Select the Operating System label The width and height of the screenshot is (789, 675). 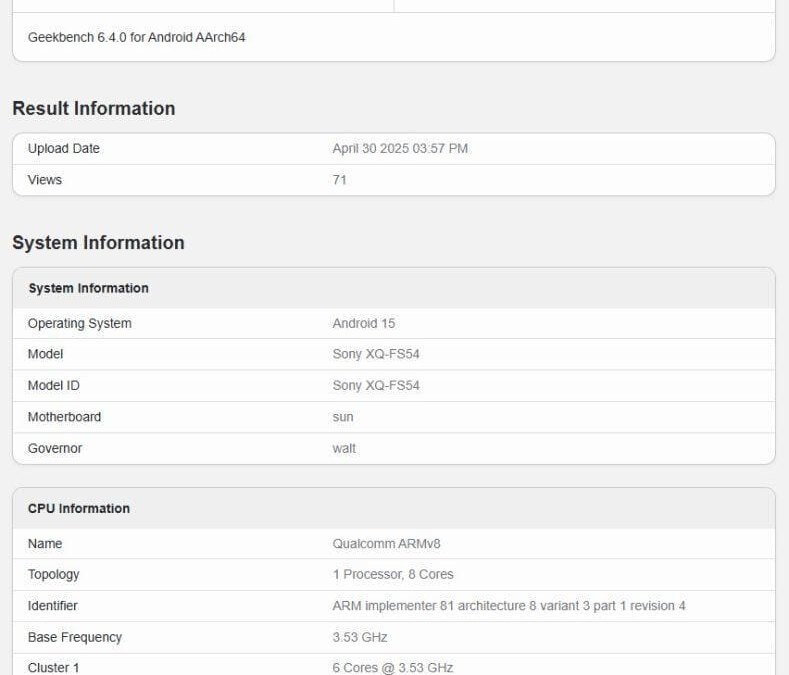79,324
